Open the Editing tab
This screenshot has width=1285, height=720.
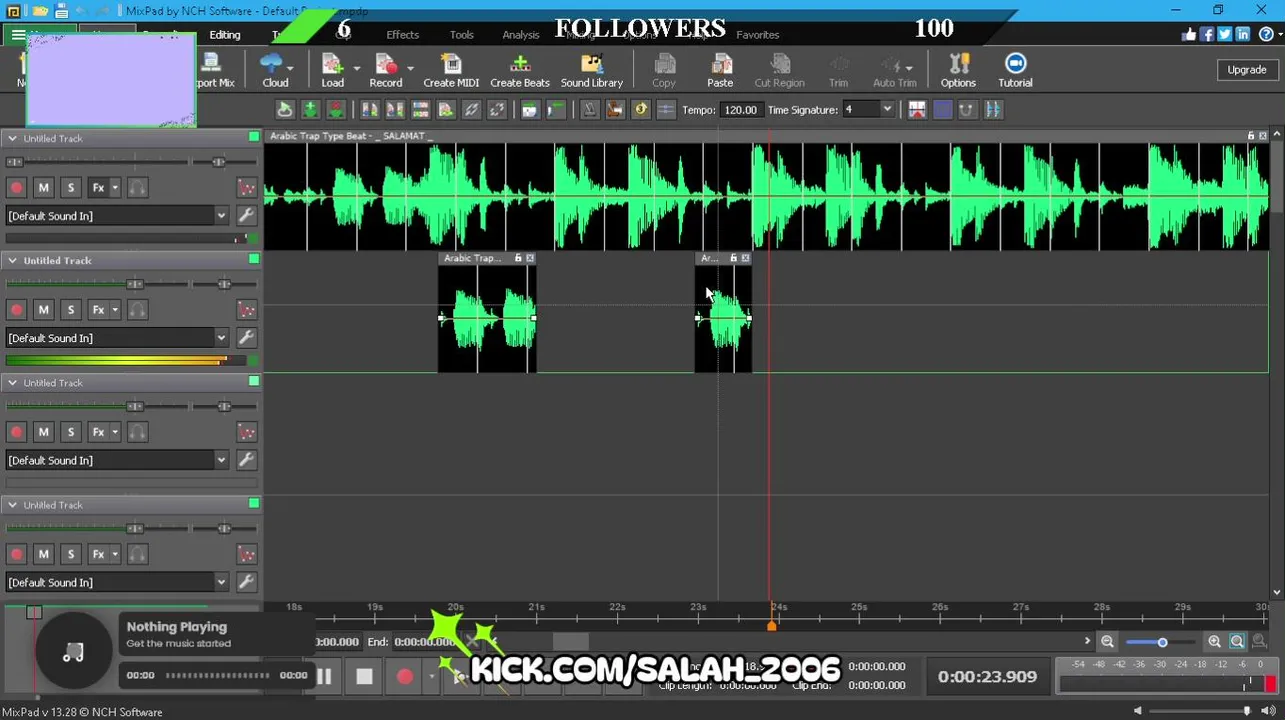(x=224, y=35)
